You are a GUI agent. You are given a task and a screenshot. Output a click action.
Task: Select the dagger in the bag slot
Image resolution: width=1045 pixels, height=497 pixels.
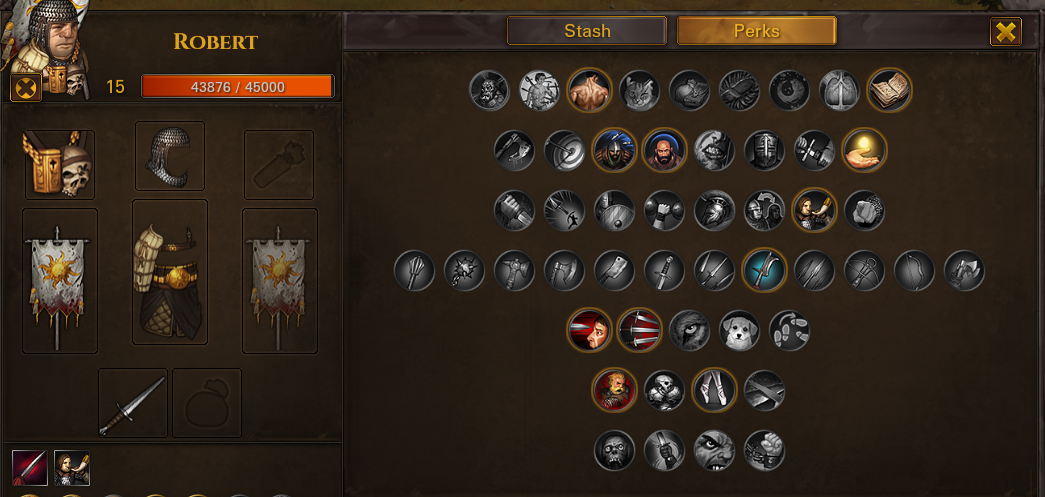(x=133, y=403)
